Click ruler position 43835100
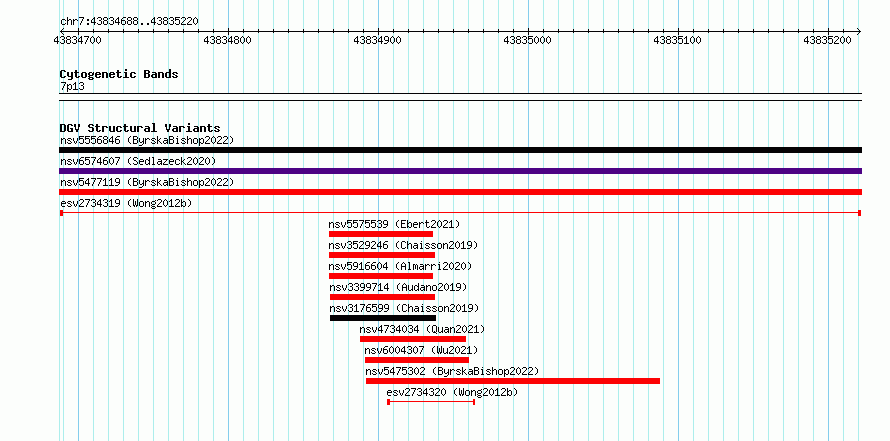890x441 pixels. click(x=678, y=40)
